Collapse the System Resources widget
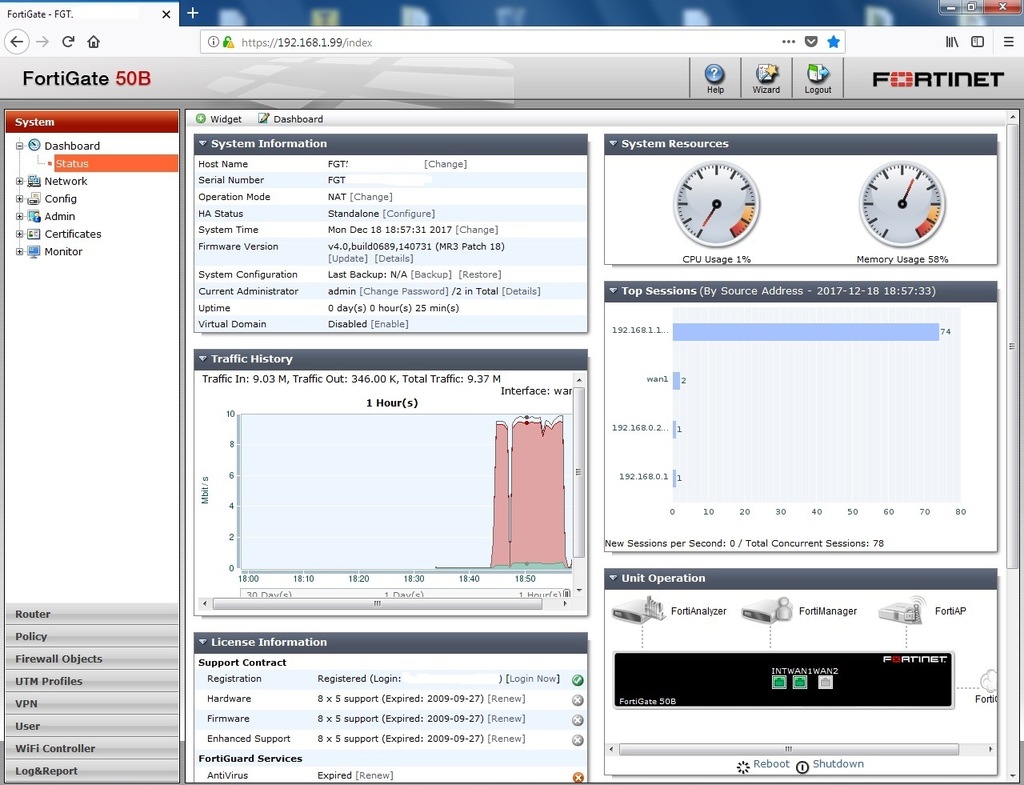 (x=613, y=144)
